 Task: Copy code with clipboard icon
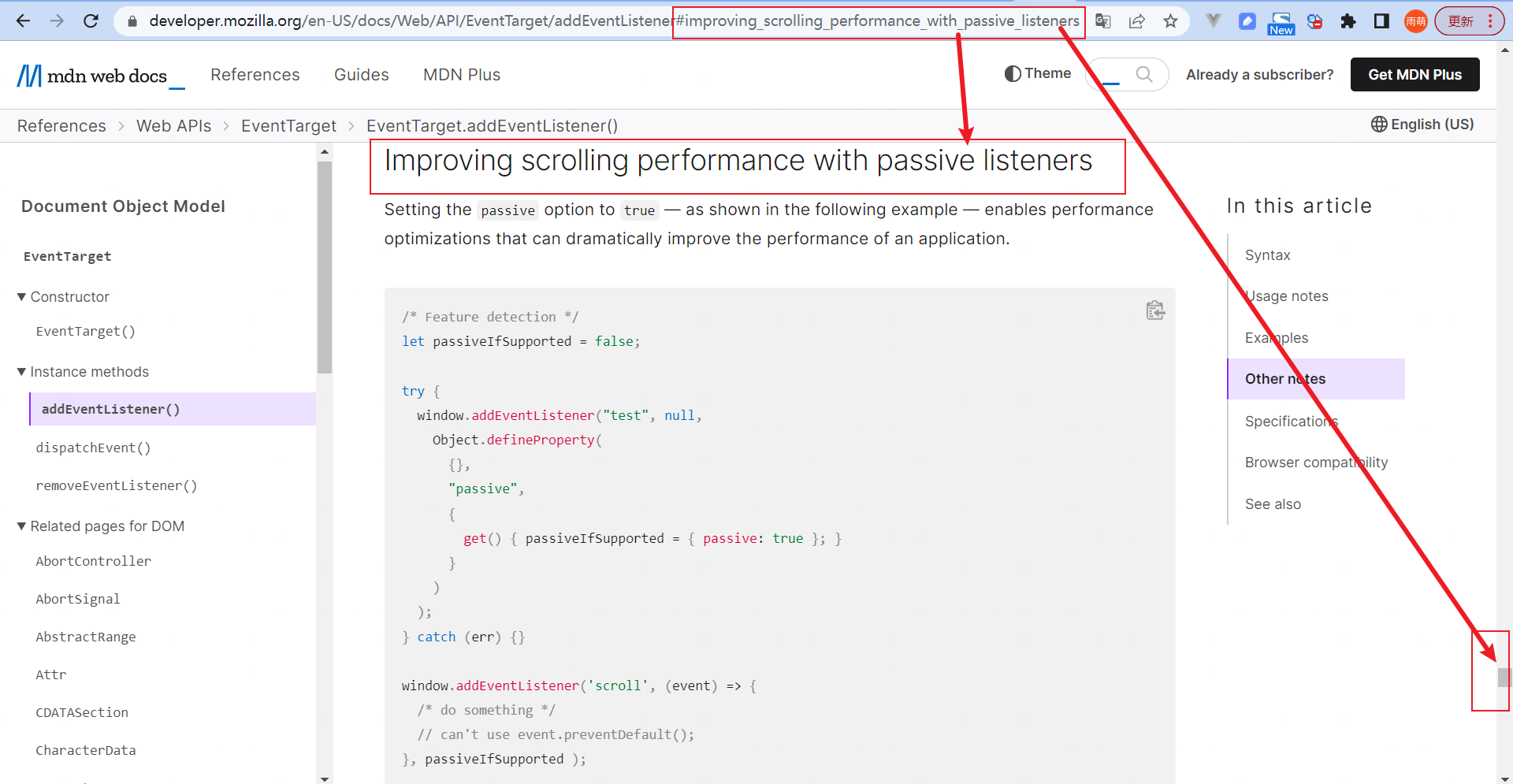click(x=1155, y=310)
